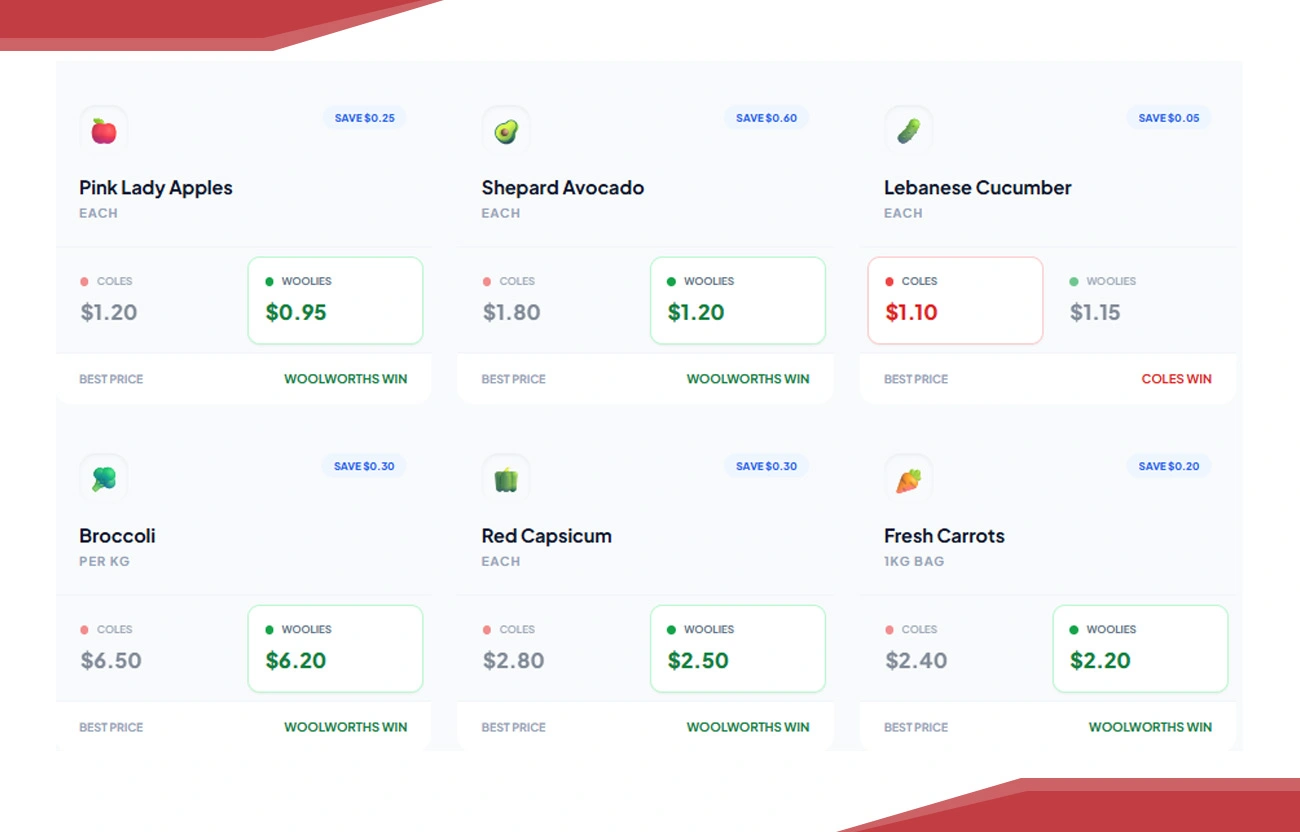Click the Fresh Carrots icon

[908, 478]
